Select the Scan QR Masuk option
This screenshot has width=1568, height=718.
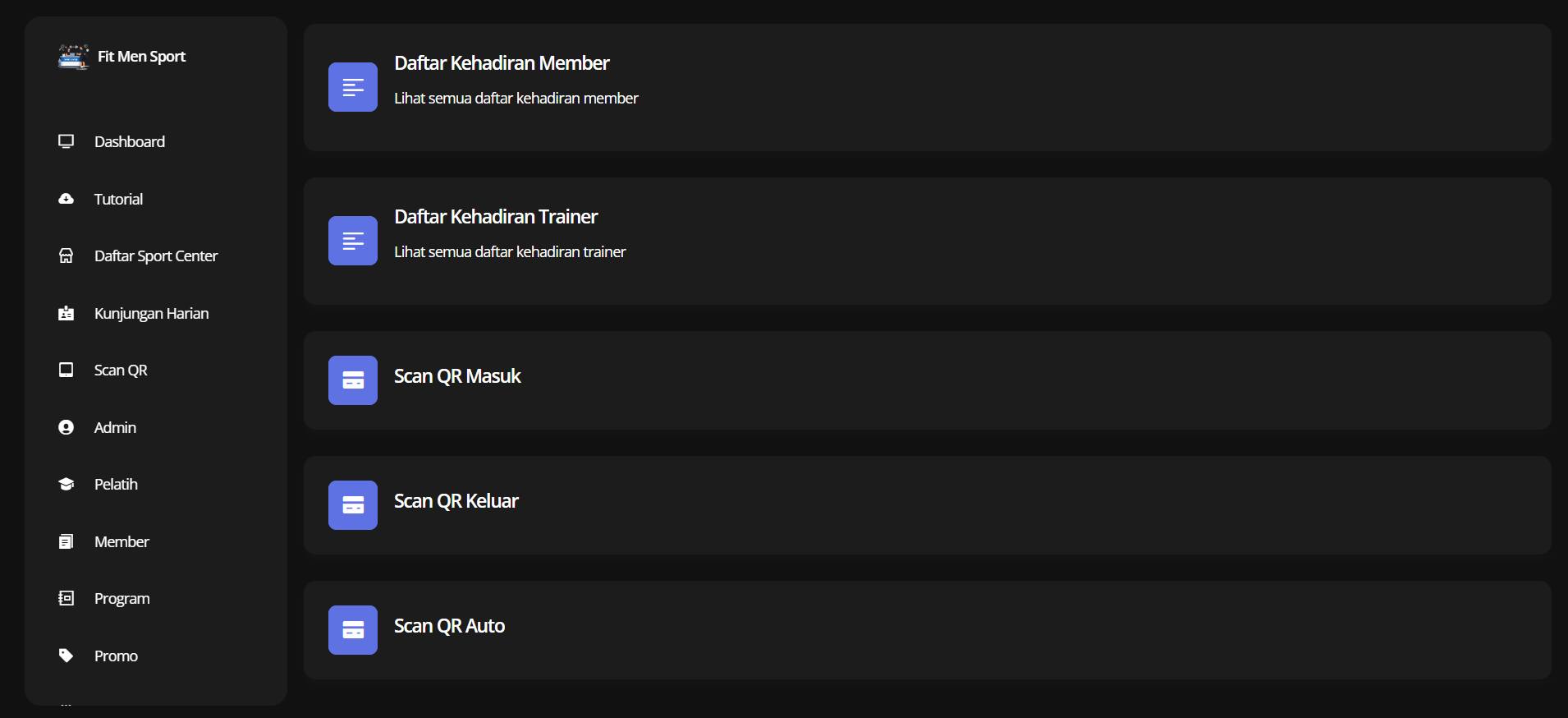point(457,376)
